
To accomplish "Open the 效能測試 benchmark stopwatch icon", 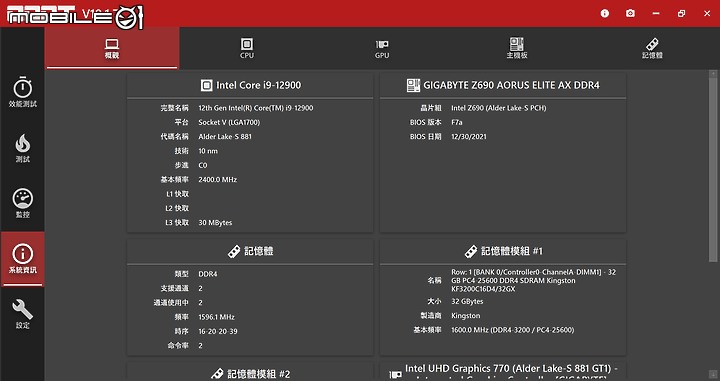I will coord(22,88).
